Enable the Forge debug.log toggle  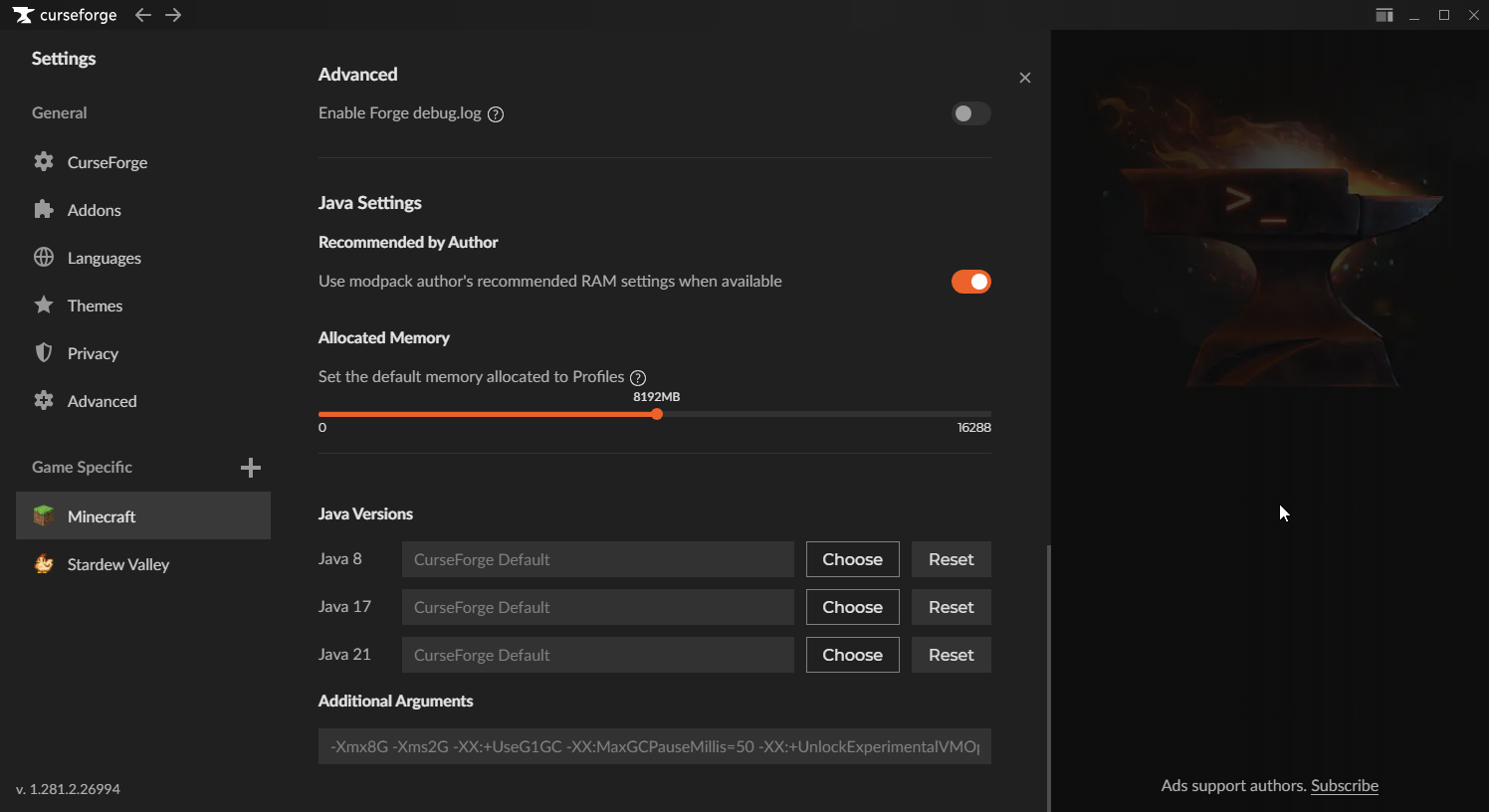point(970,113)
